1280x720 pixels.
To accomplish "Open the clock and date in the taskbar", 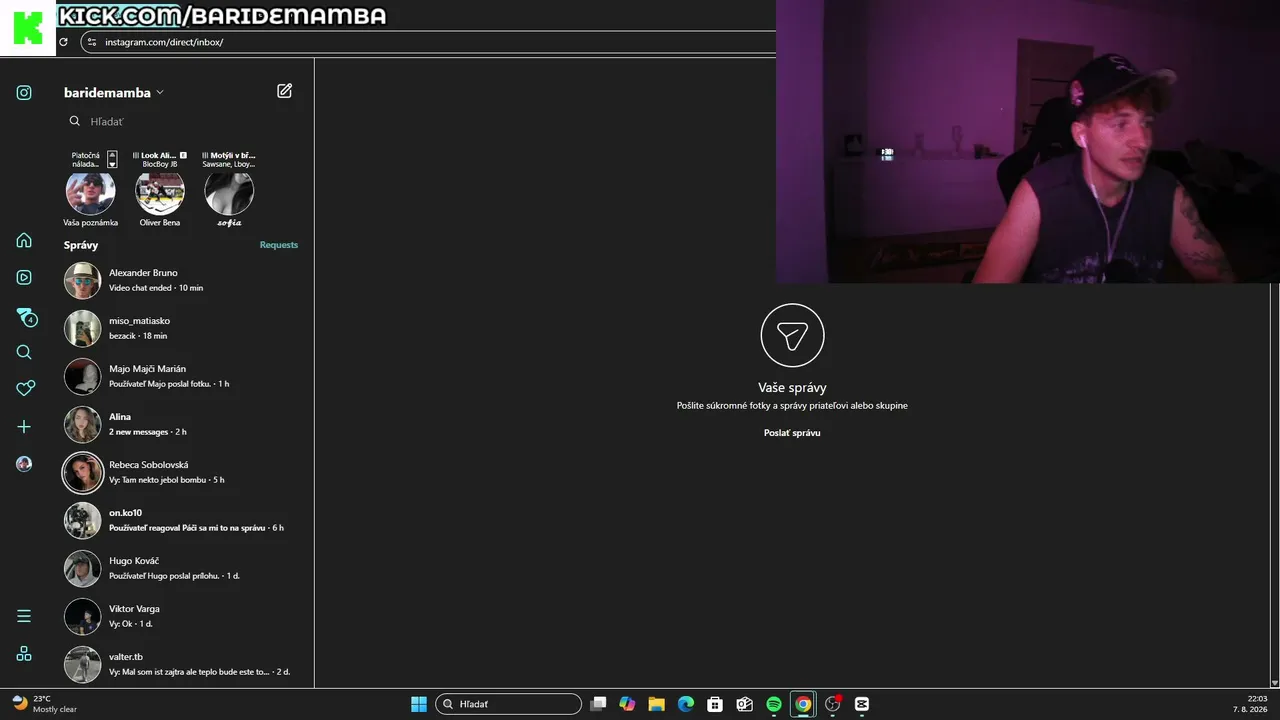I will [1250, 704].
